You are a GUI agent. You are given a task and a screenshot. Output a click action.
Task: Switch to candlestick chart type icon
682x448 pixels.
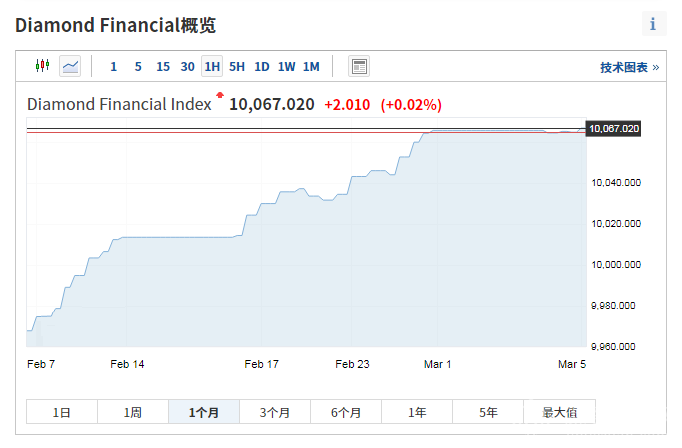point(42,66)
